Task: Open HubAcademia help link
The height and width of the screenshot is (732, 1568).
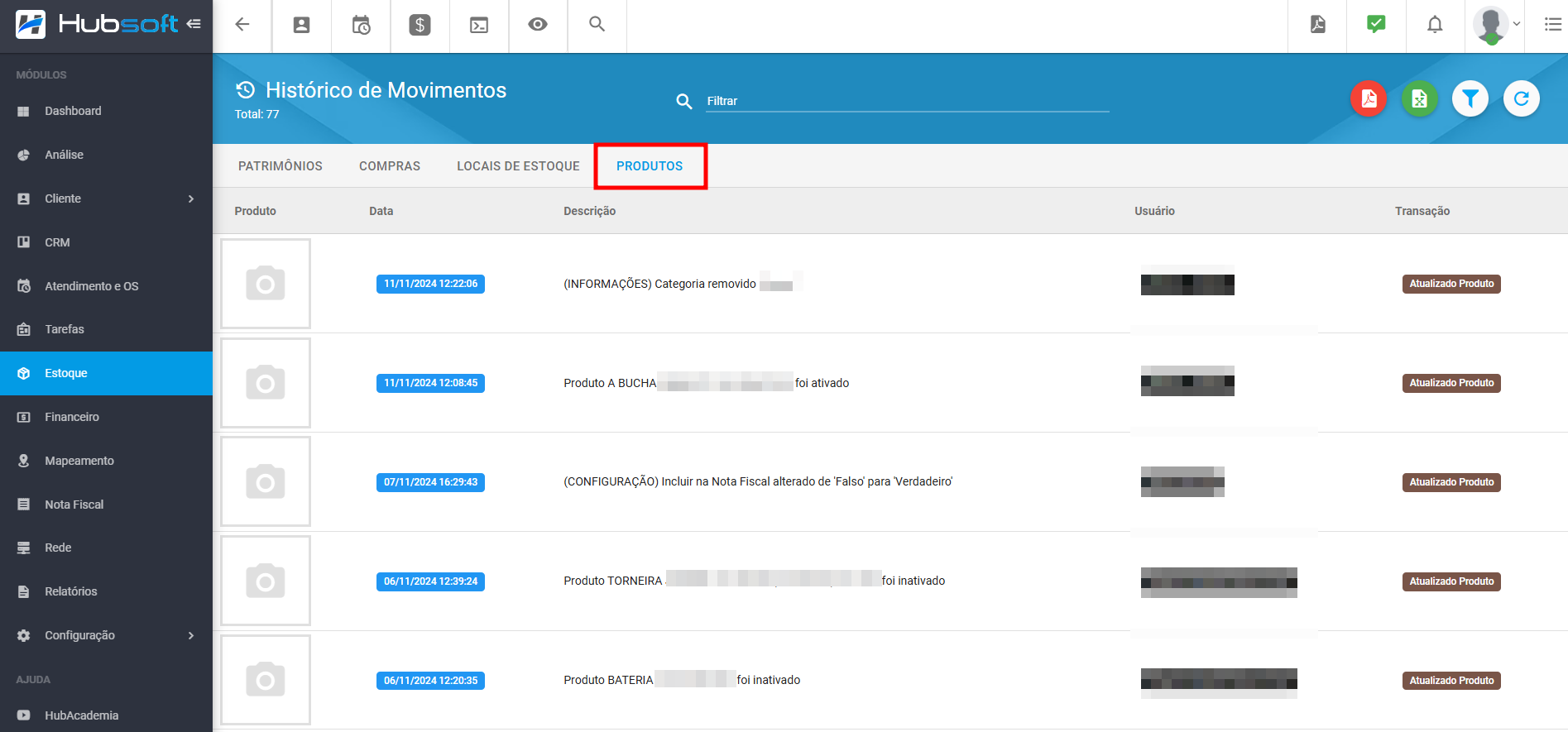Action: 106,715
